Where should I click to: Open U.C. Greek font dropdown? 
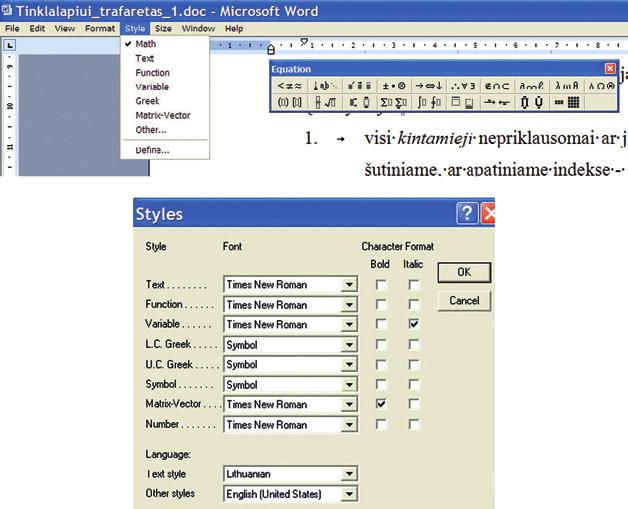tap(349, 364)
